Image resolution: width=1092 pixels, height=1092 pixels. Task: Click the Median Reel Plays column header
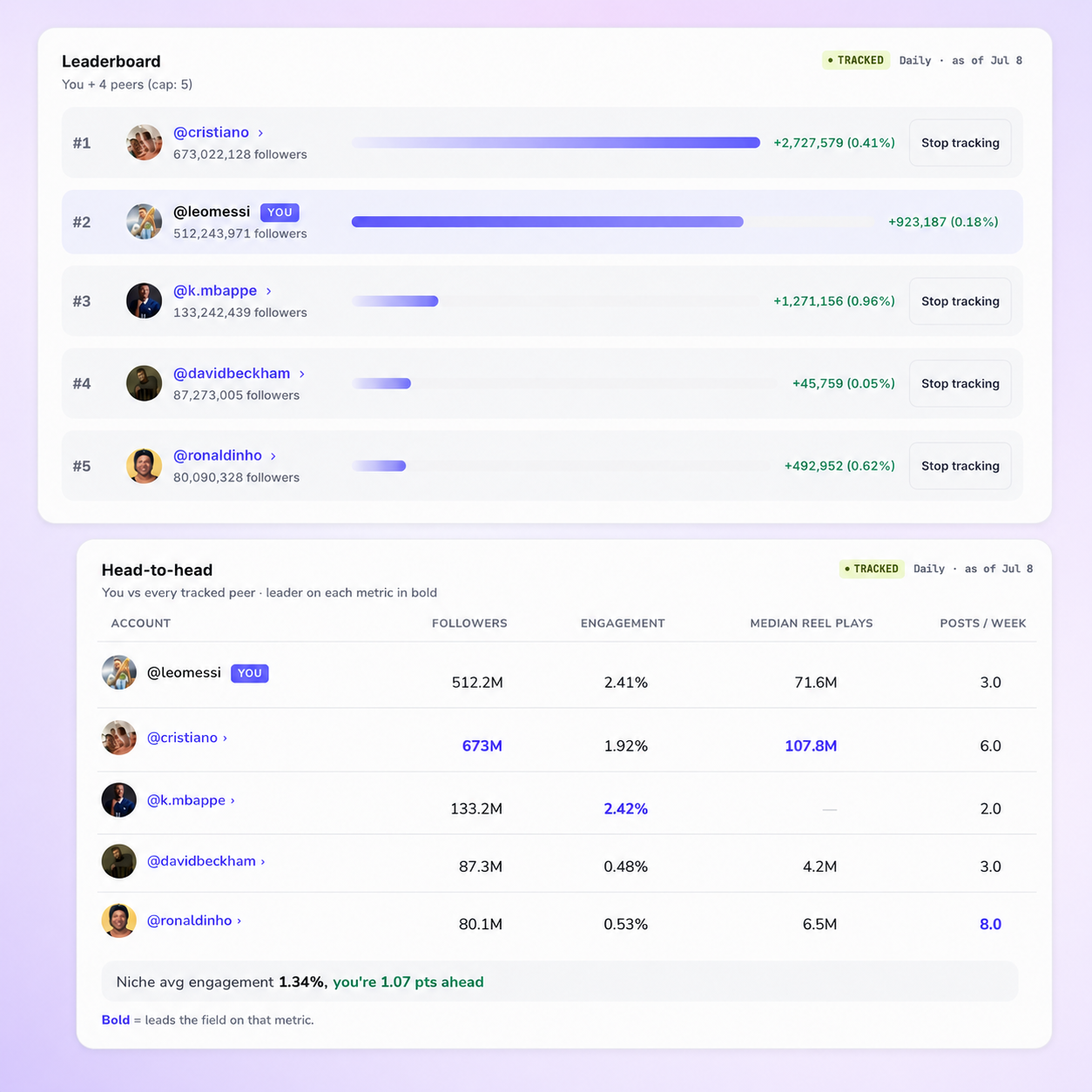(x=812, y=624)
